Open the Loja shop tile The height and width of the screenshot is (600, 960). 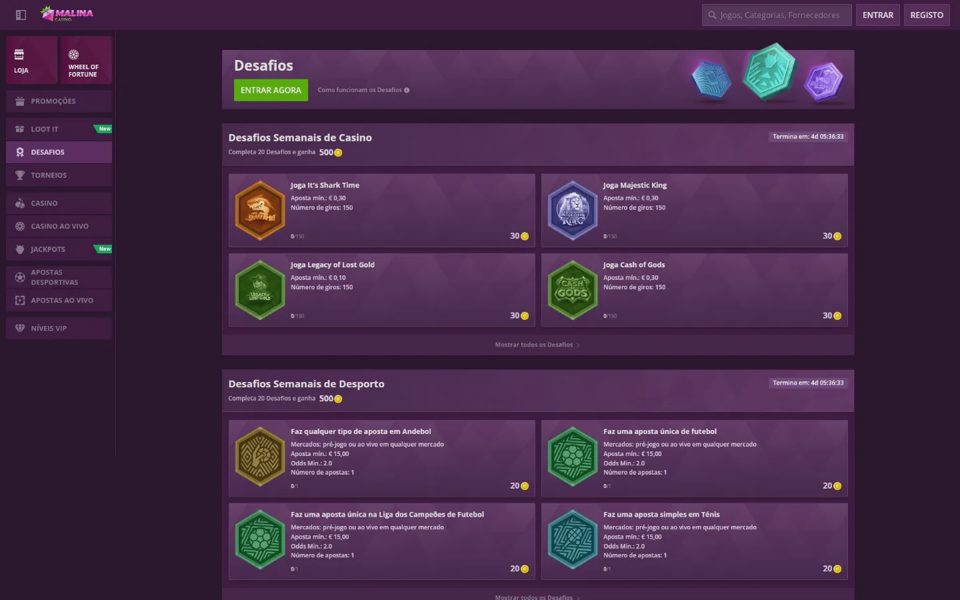coord(32,60)
